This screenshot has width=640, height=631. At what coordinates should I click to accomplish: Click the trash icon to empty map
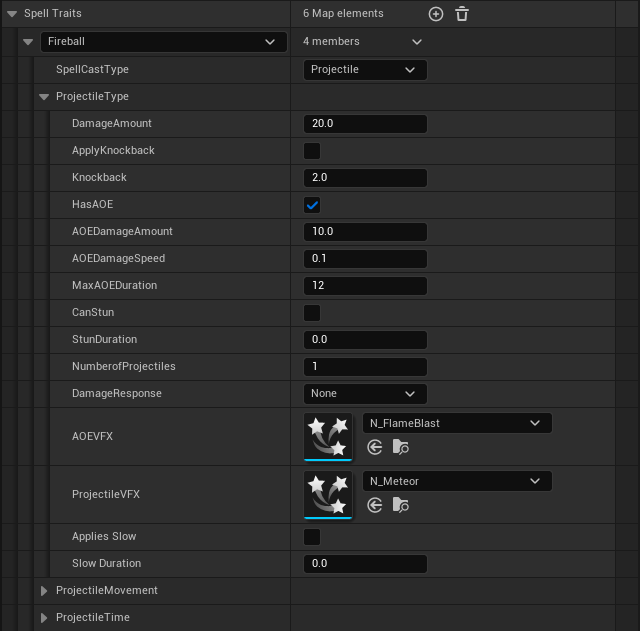tap(462, 14)
